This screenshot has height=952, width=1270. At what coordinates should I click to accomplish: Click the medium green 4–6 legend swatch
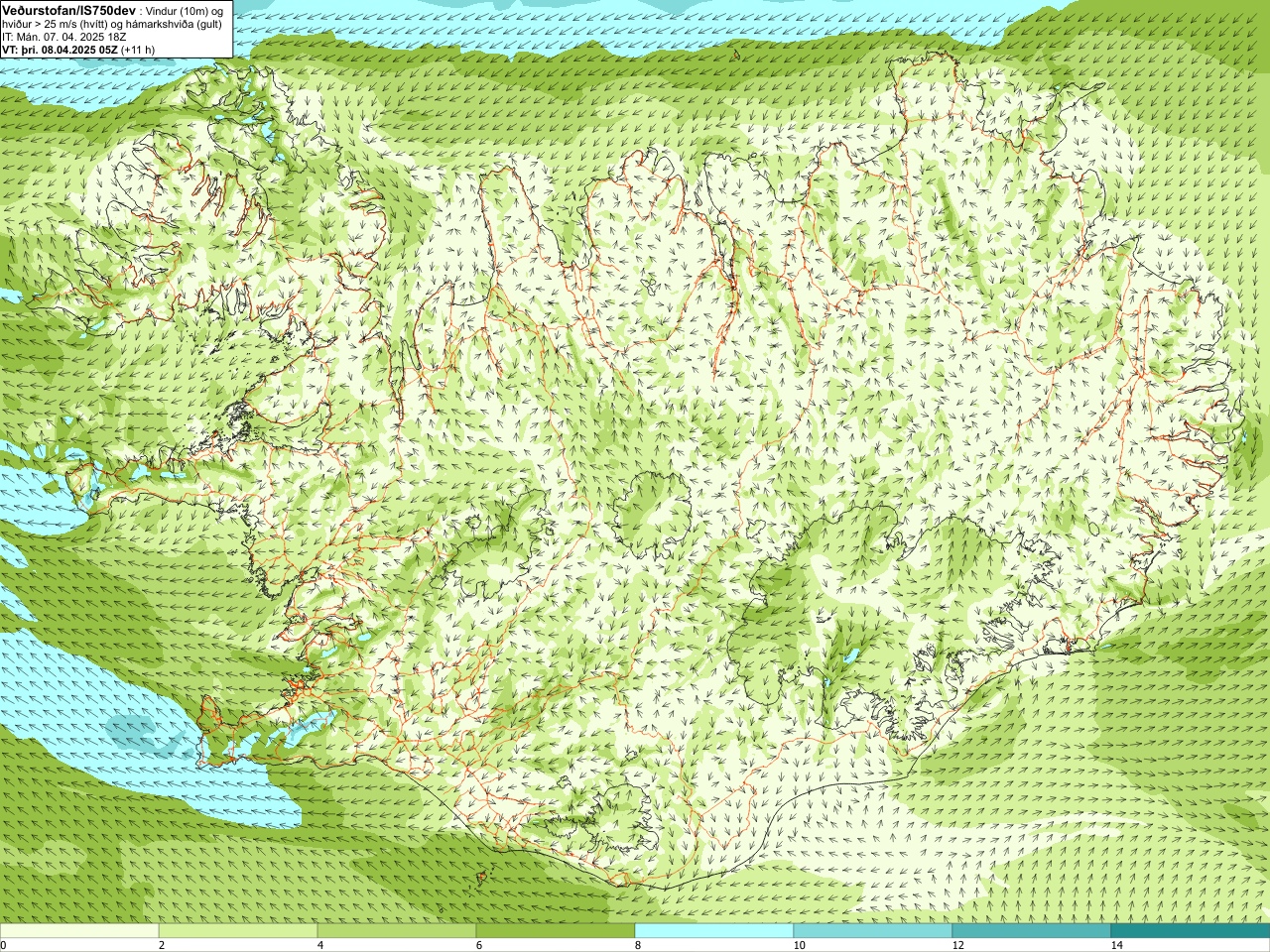pyautogui.click(x=397, y=931)
